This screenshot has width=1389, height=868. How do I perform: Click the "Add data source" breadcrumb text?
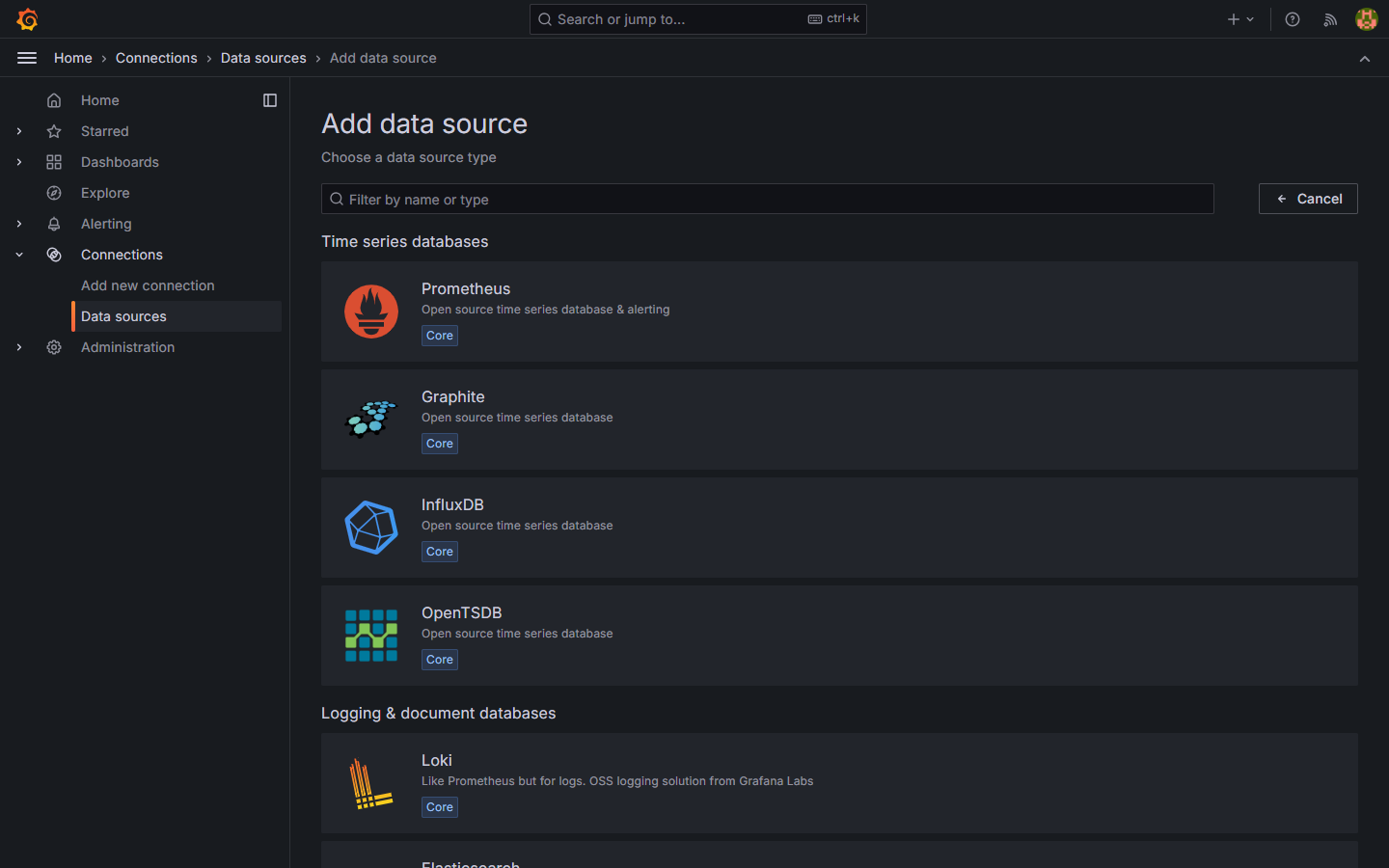383,58
